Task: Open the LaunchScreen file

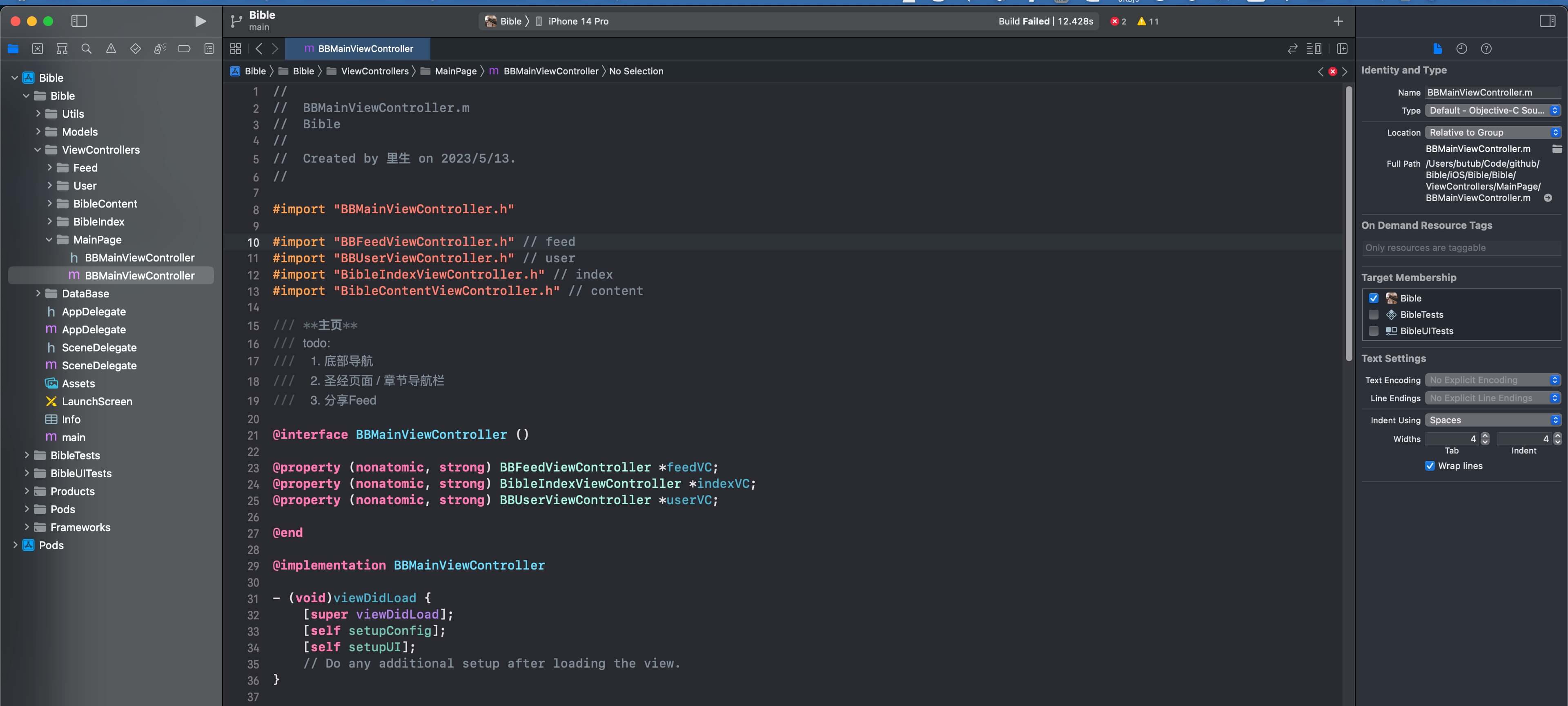Action: point(97,402)
